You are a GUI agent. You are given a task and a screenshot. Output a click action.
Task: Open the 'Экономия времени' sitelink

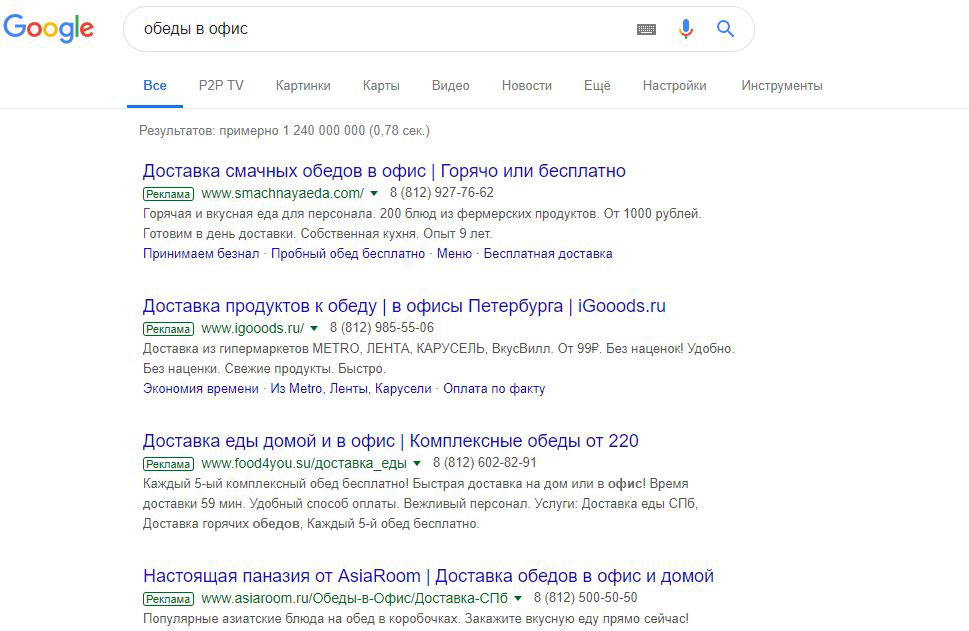201,389
